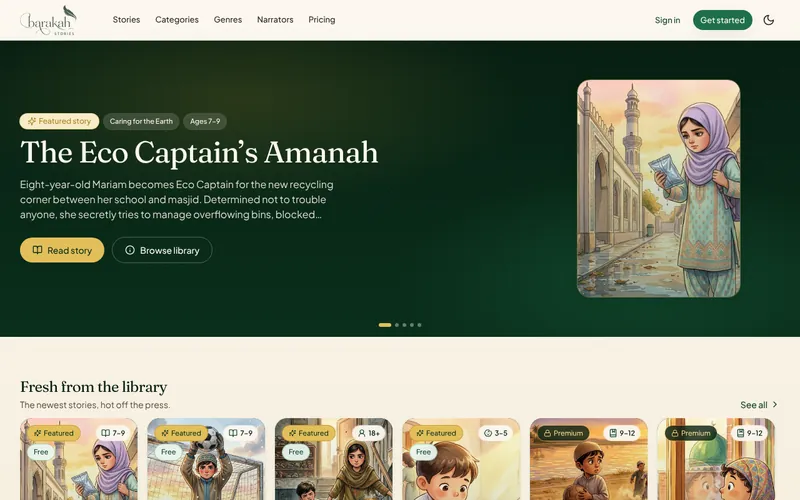Open the Barakah Stories logo home link

tap(48, 20)
